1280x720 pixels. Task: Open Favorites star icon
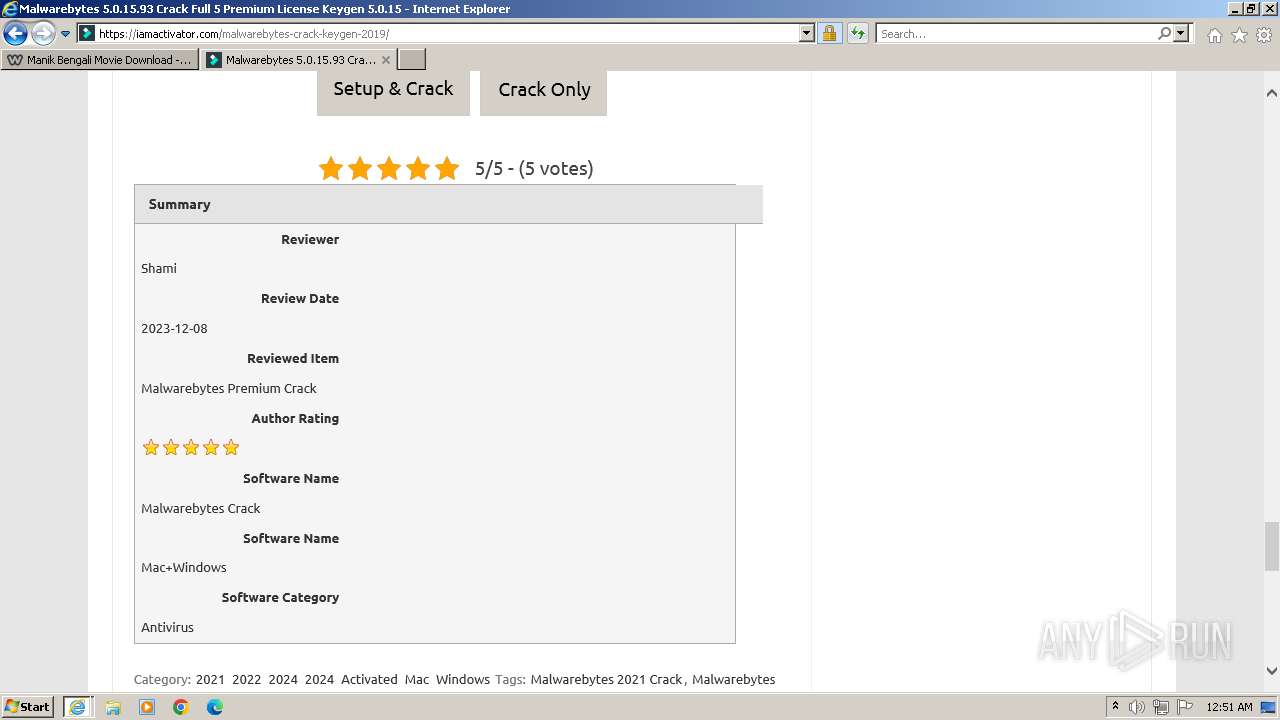[x=1239, y=35]
